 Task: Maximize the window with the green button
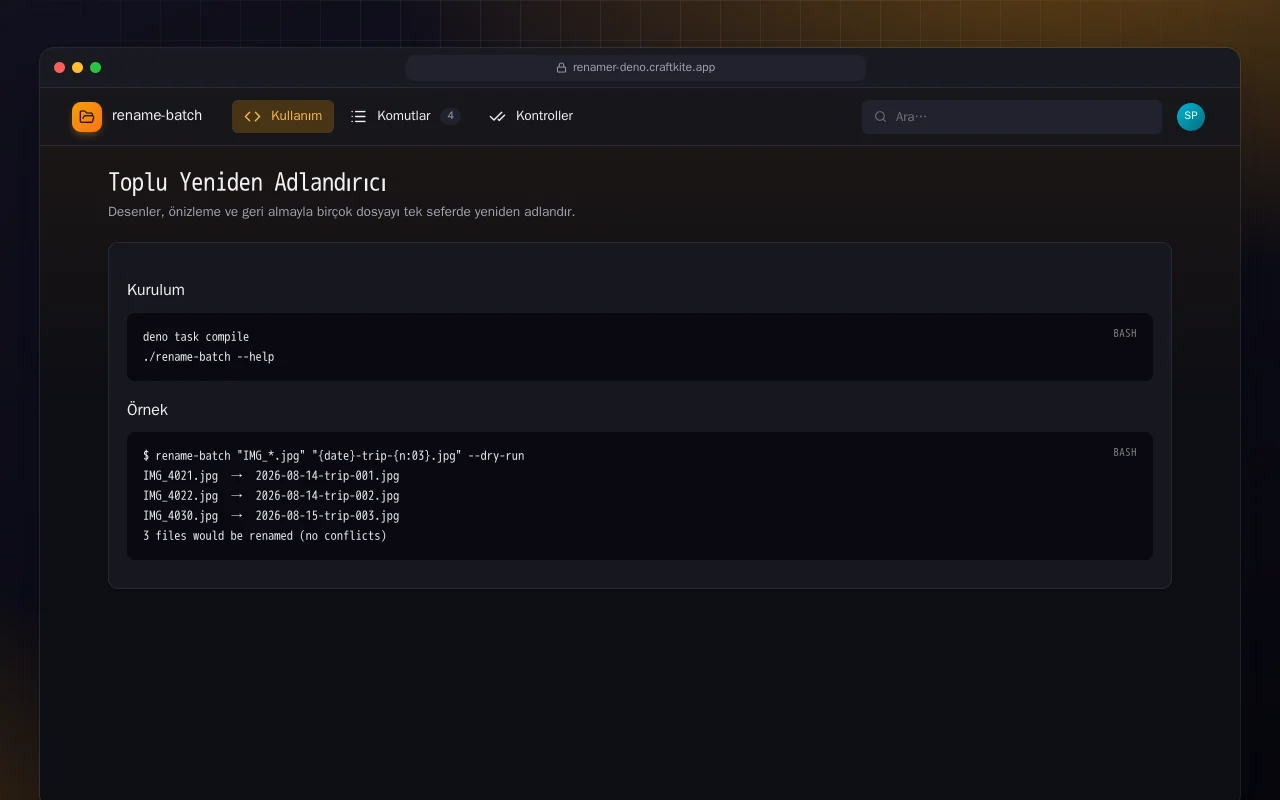[96, 68]
